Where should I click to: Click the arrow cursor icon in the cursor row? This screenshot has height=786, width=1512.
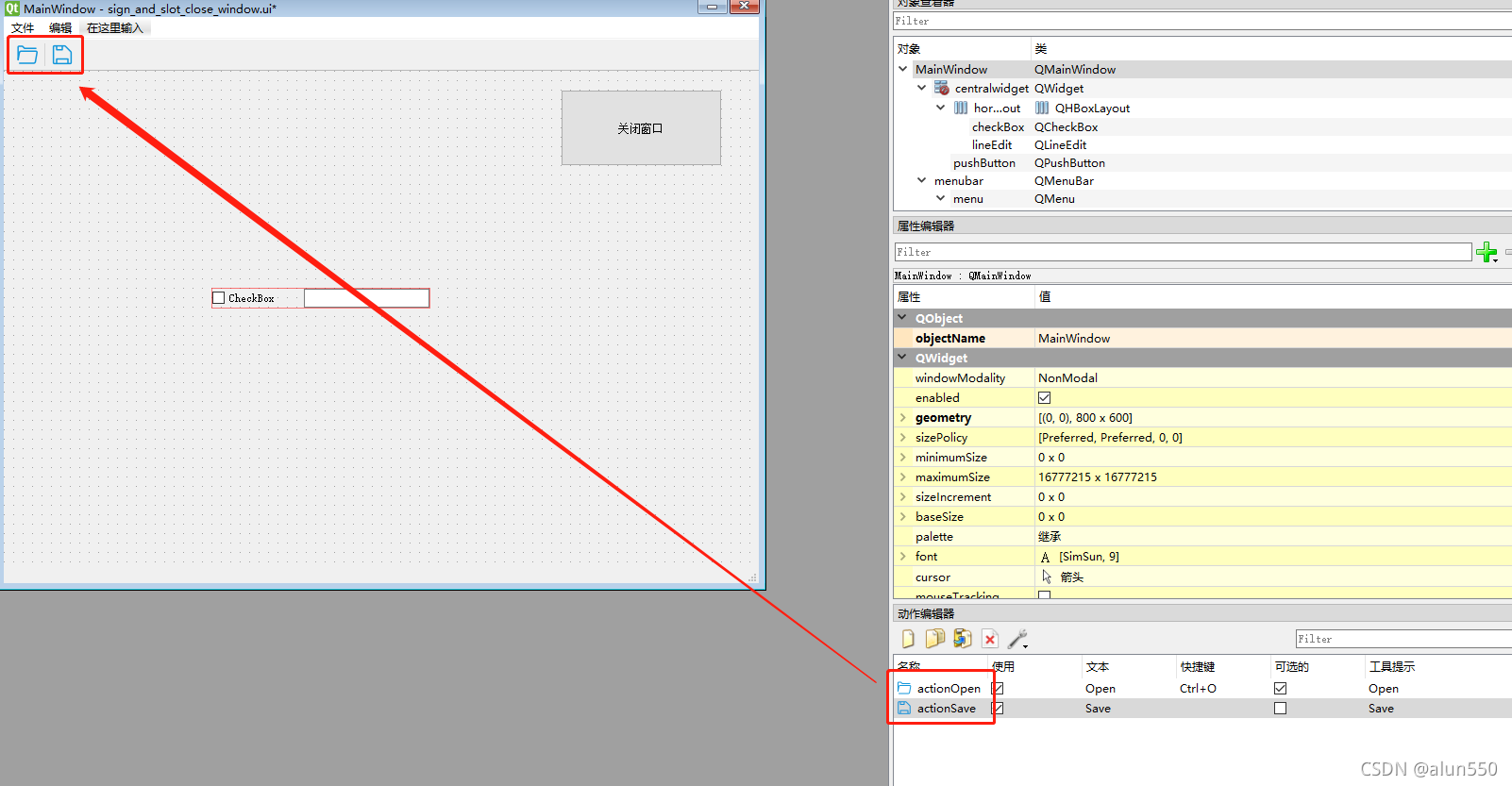point(1047,577)
